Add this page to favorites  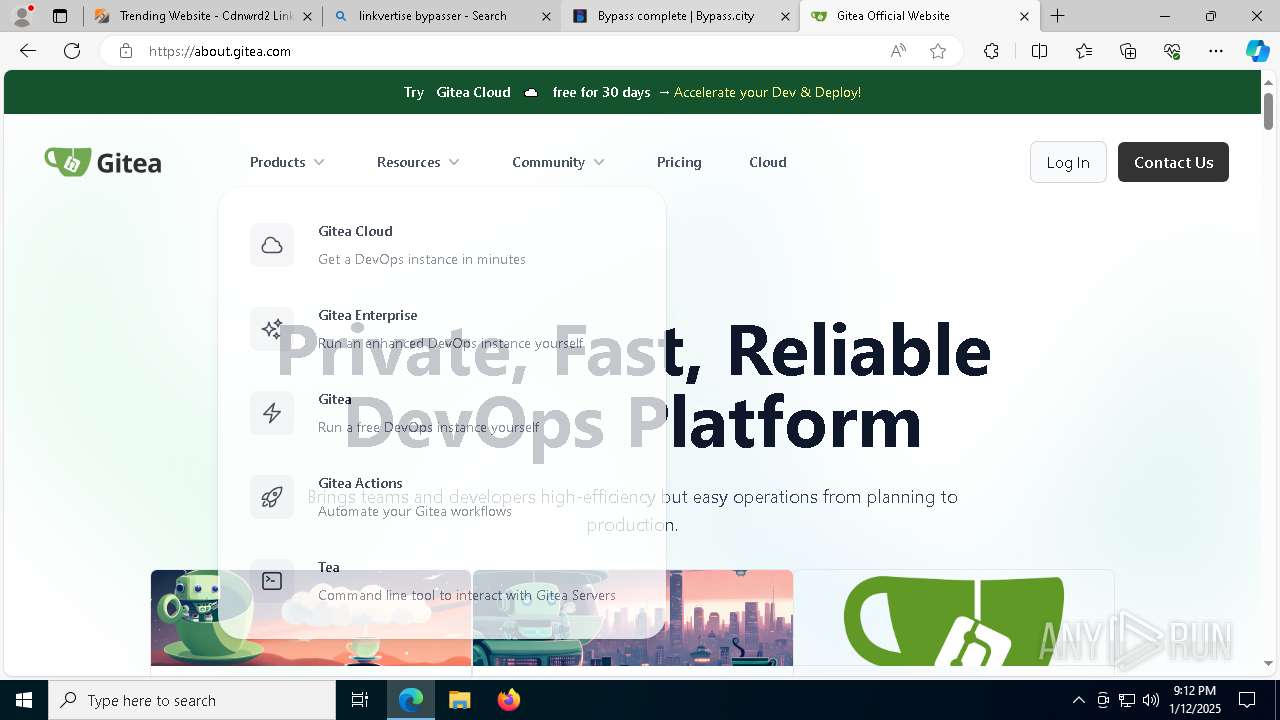pos(938,51)
